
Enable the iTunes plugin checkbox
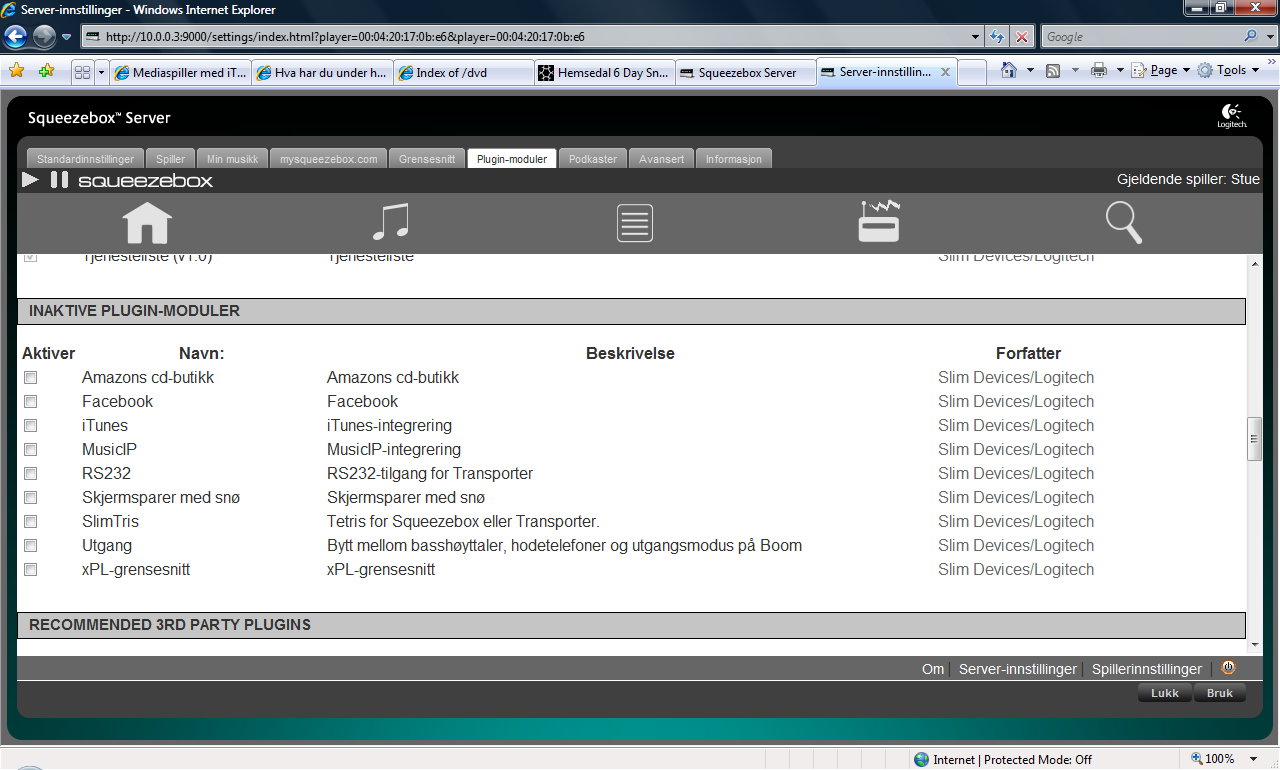[31, 426]
